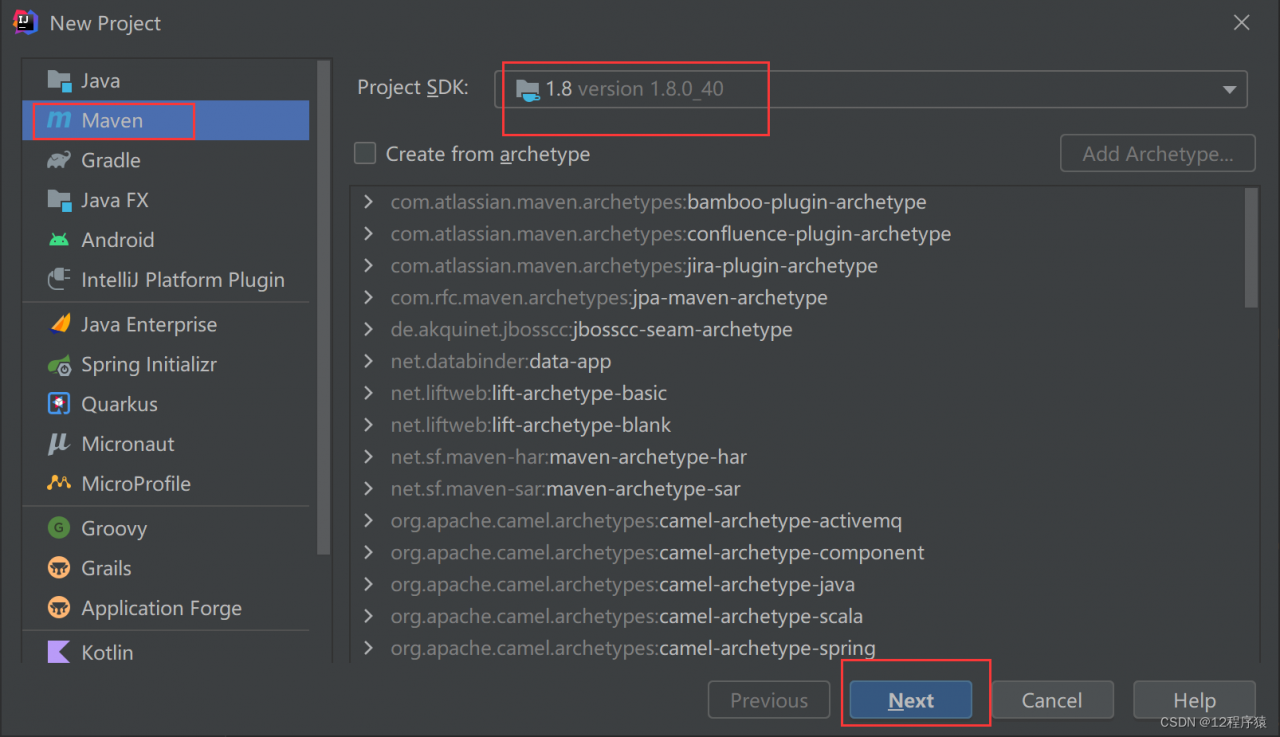Click the Next button

tap(911, 701)
